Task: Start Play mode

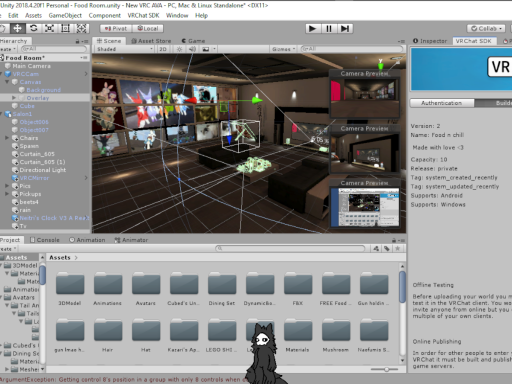Action: coord(313,29)
